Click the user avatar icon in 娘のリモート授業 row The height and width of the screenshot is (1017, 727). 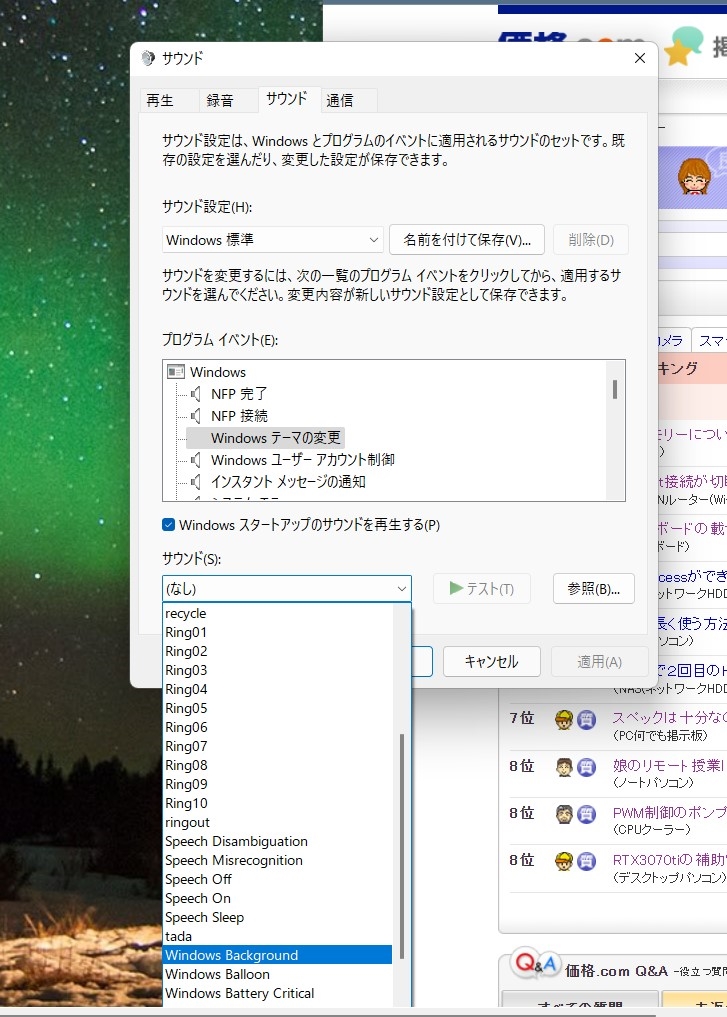[564, 767]
